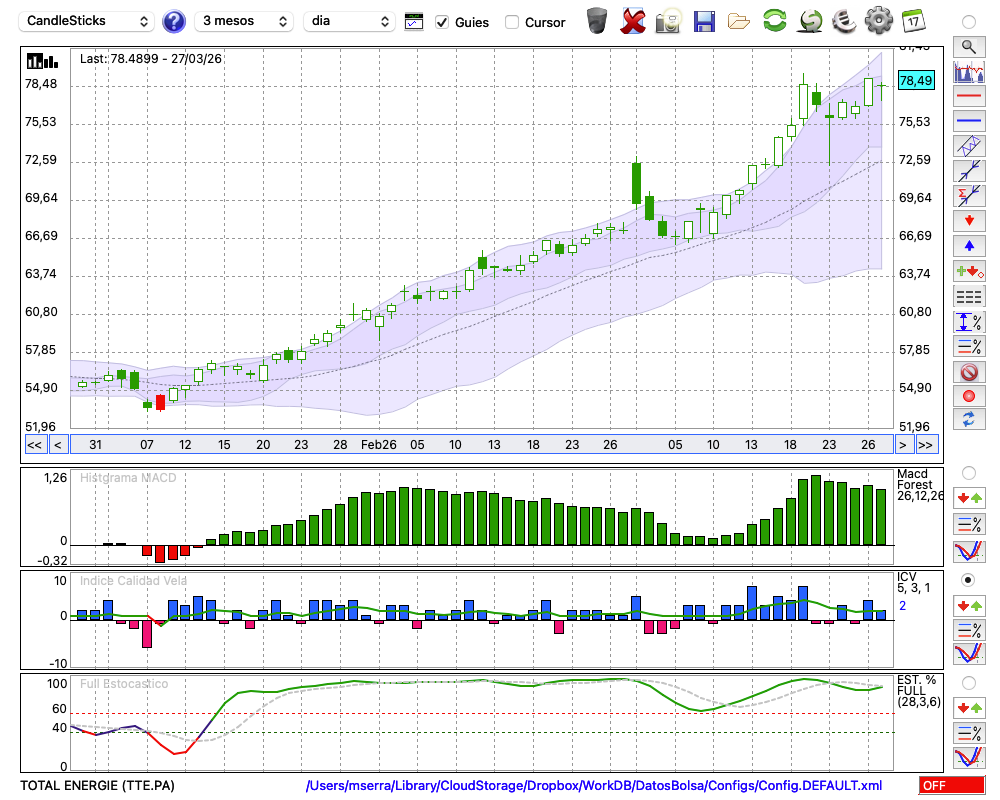
Task: Click the trash can icon in toolbar
Action: pyautogui.click(x=597, y=21)
